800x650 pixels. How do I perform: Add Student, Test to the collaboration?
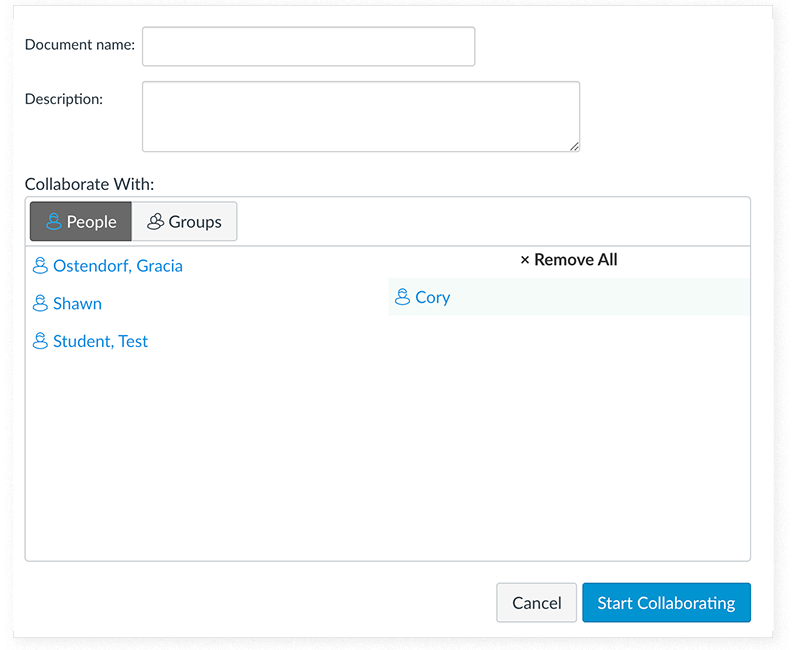click(x=100, y=340)
